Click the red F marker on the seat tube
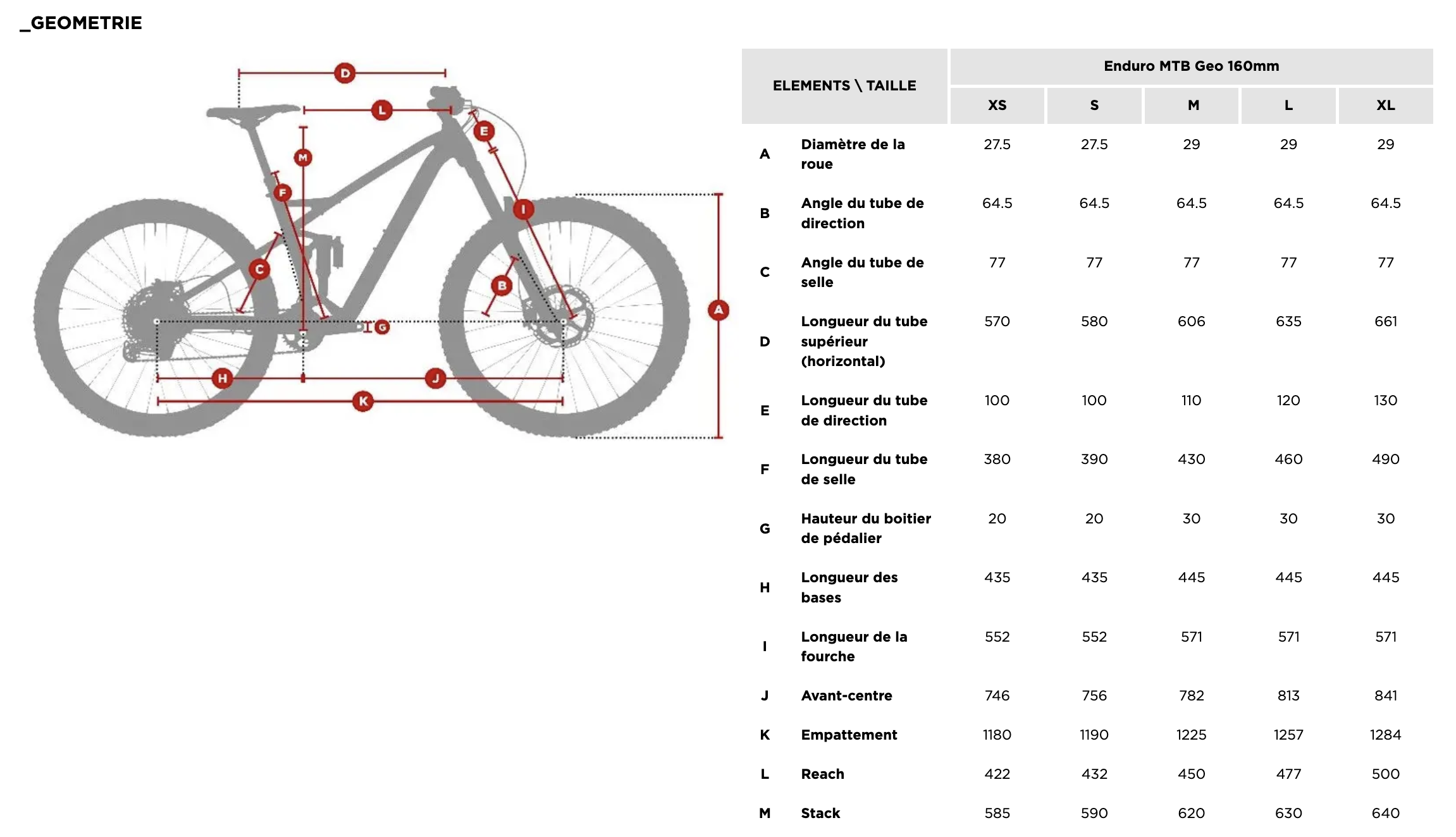1456x837 pixels. (x=283, y=192)
